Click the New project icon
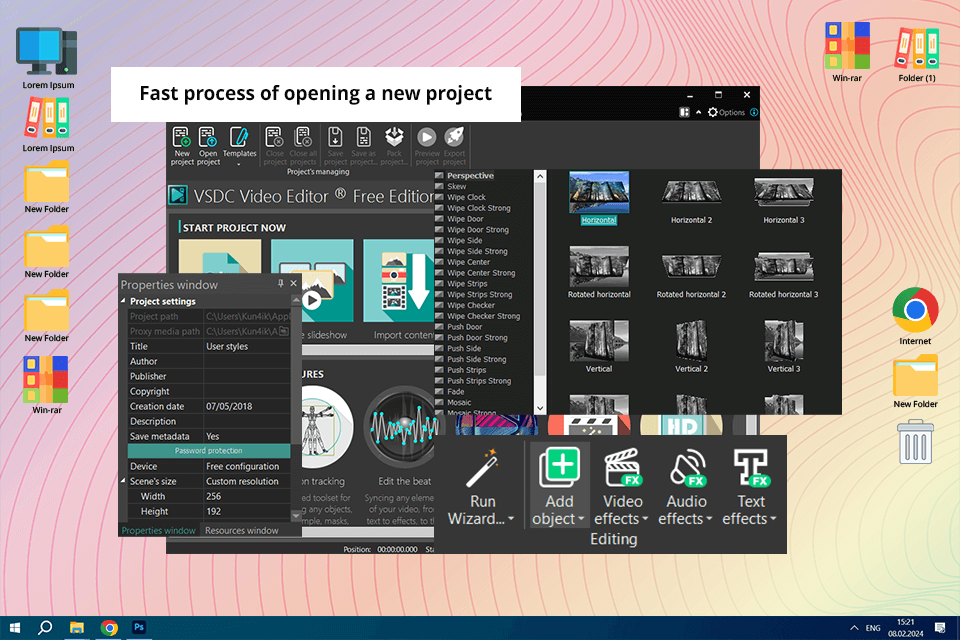The width and height of the screenshot is (960, 640). 182,137
